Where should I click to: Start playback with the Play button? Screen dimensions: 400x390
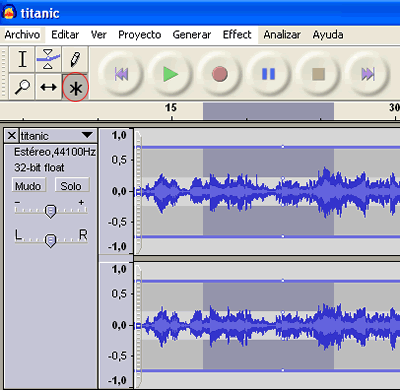tap(170, 74)
